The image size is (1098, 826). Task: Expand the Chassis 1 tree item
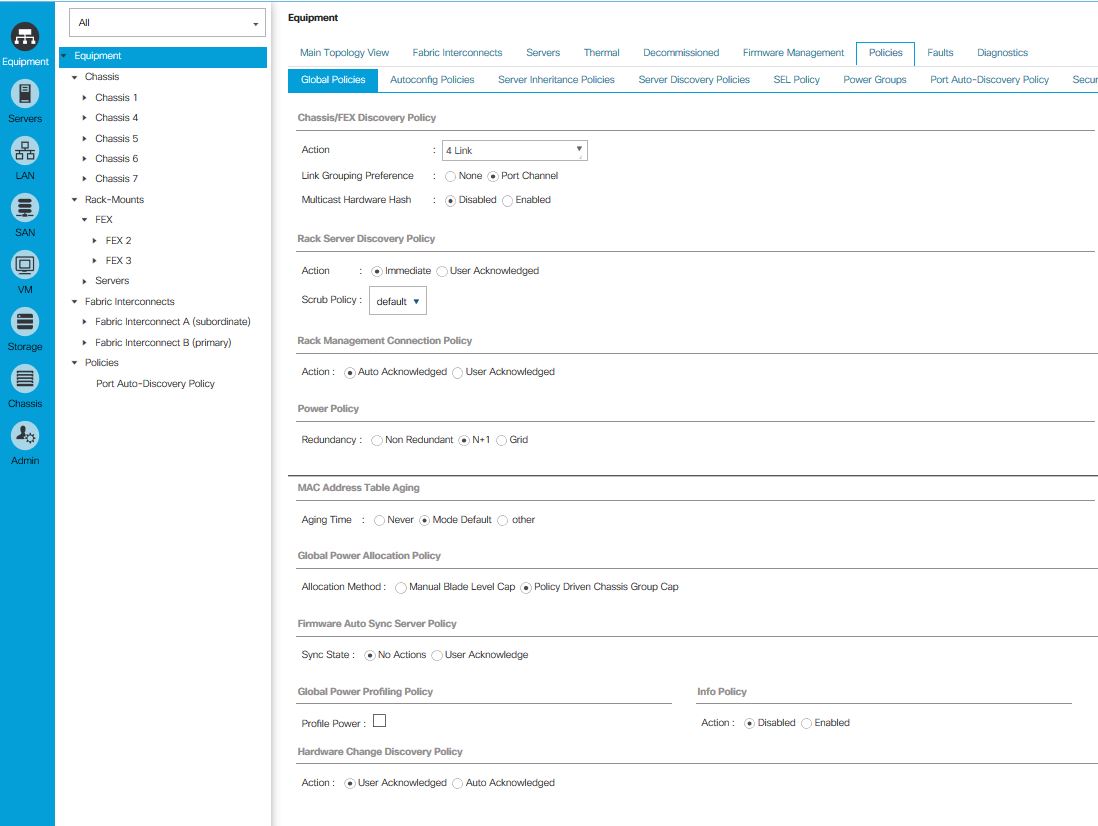click(84, 97)
